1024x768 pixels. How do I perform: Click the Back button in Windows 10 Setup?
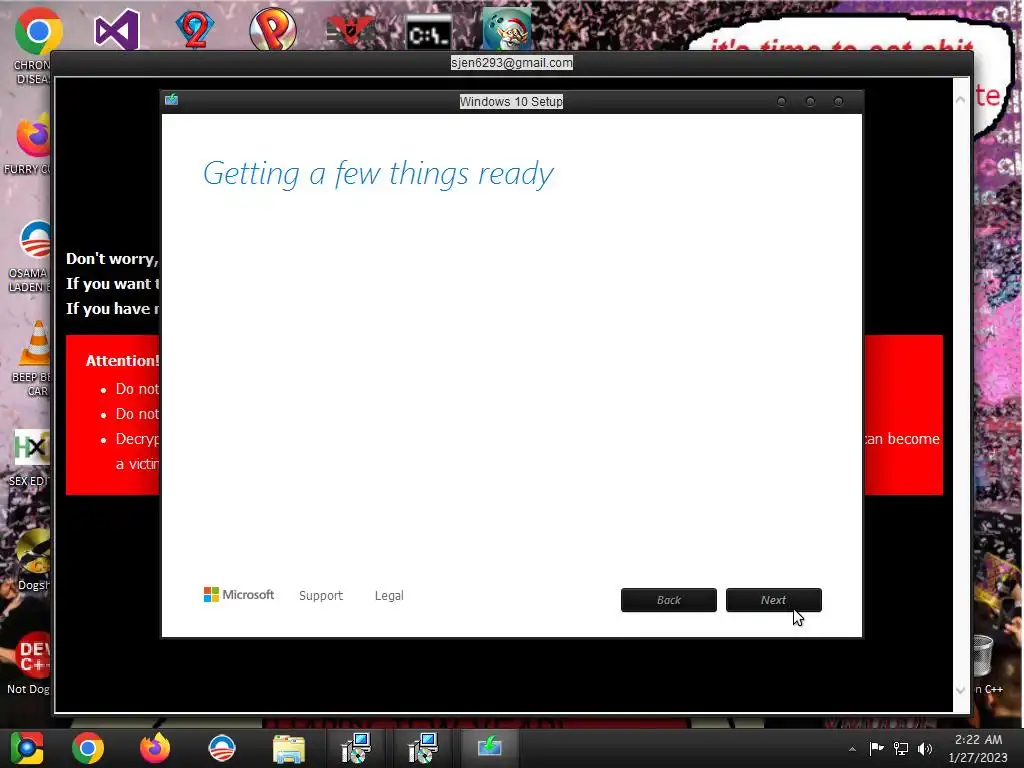point(669,600)
